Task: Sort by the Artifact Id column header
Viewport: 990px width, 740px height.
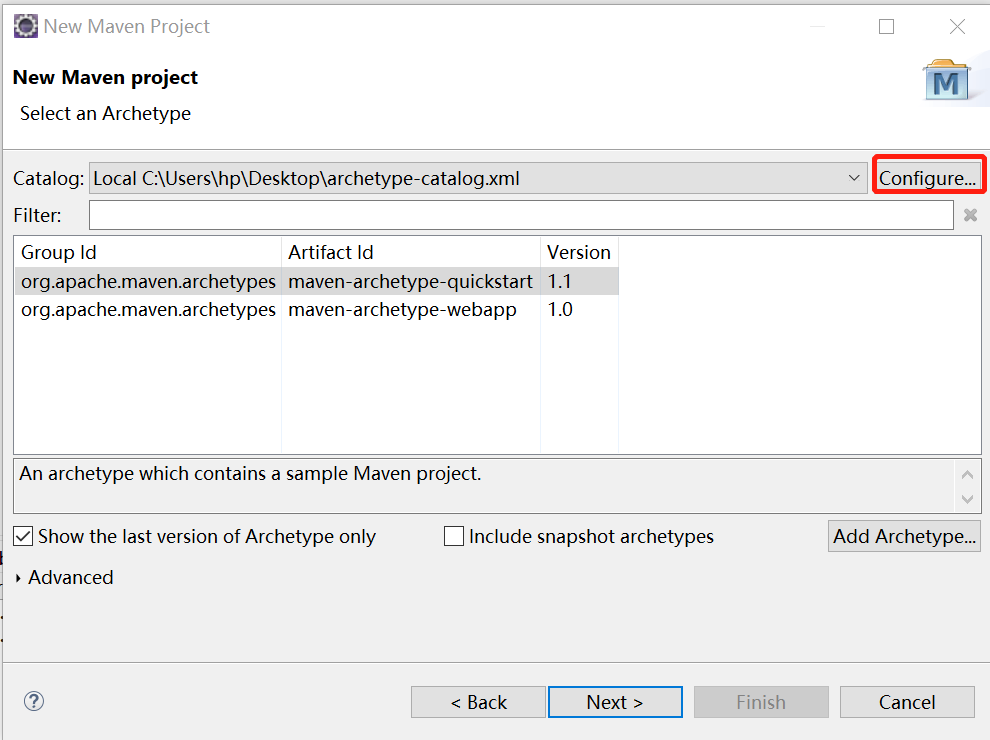Action: coord(411,253)
